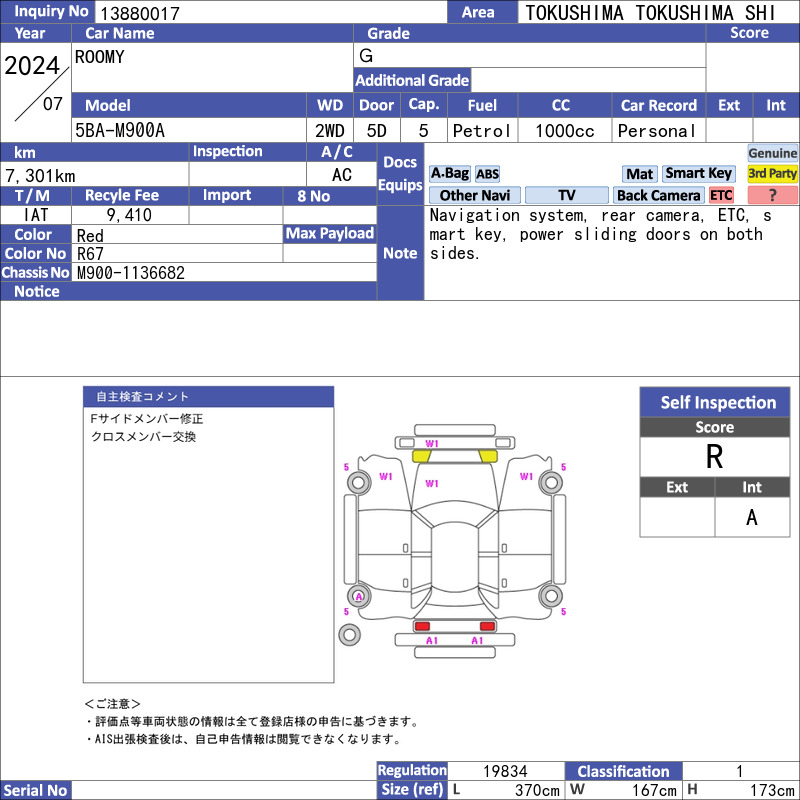The image size is (800, 800).
Task: Click the Genuine legend badge
Action: click(772, 153)
